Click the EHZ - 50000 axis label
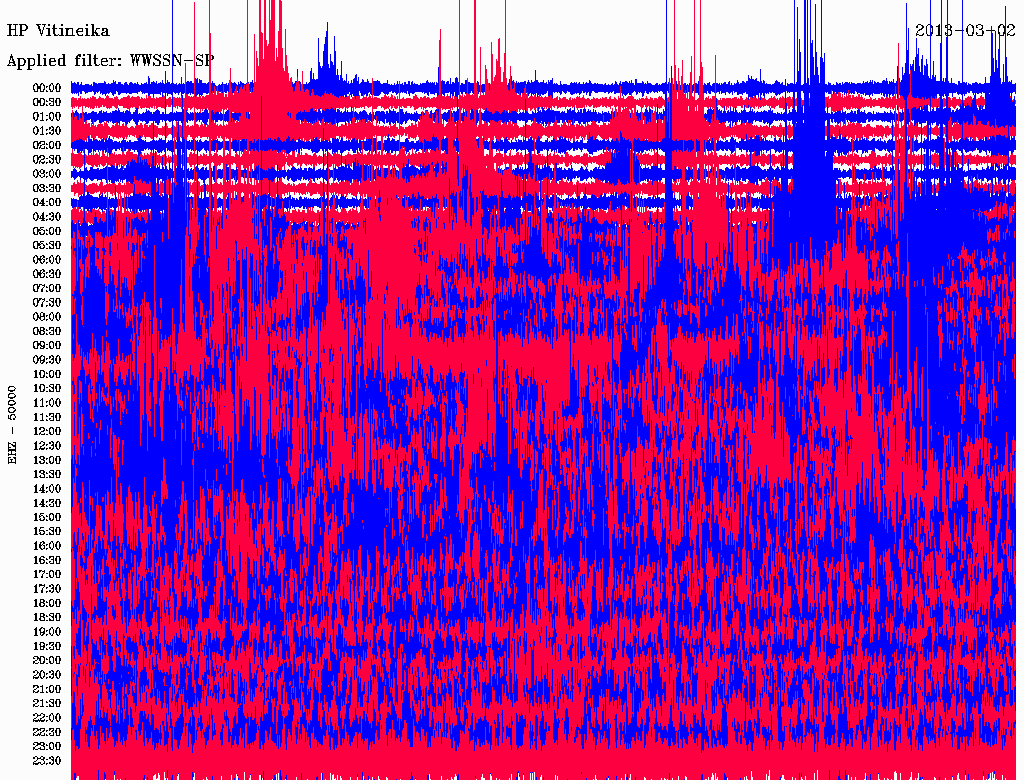 click(x=12, y=425)
